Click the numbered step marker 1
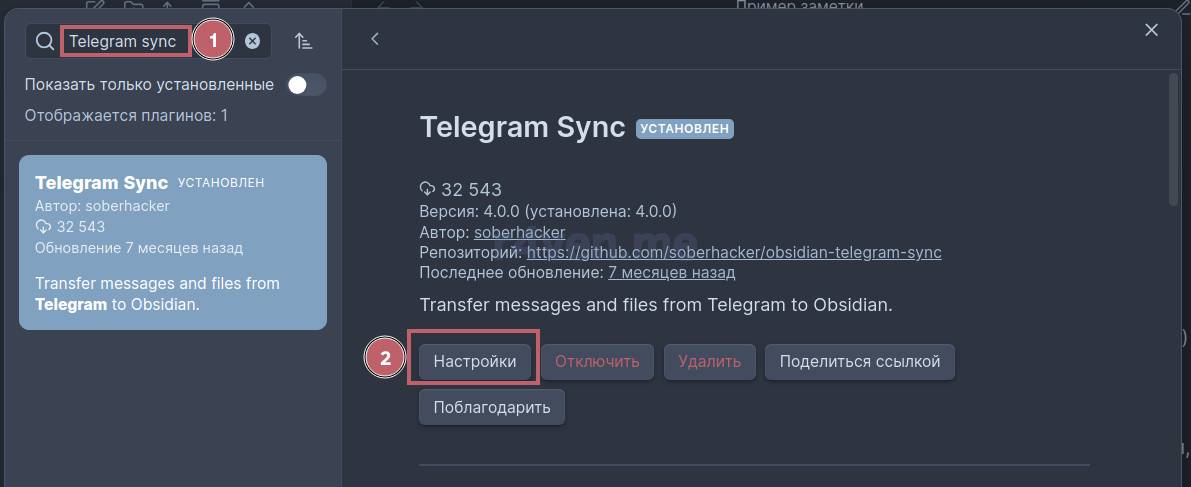Viewport: 1191px width, 487px height. [212, 41]
